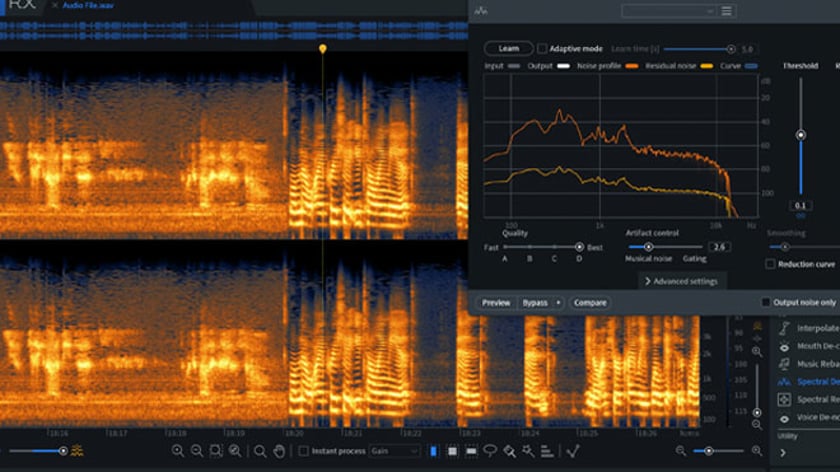Click the artifact control value field 2.6
The width and height of the screenshot is (840, 472).
(719, 246)
